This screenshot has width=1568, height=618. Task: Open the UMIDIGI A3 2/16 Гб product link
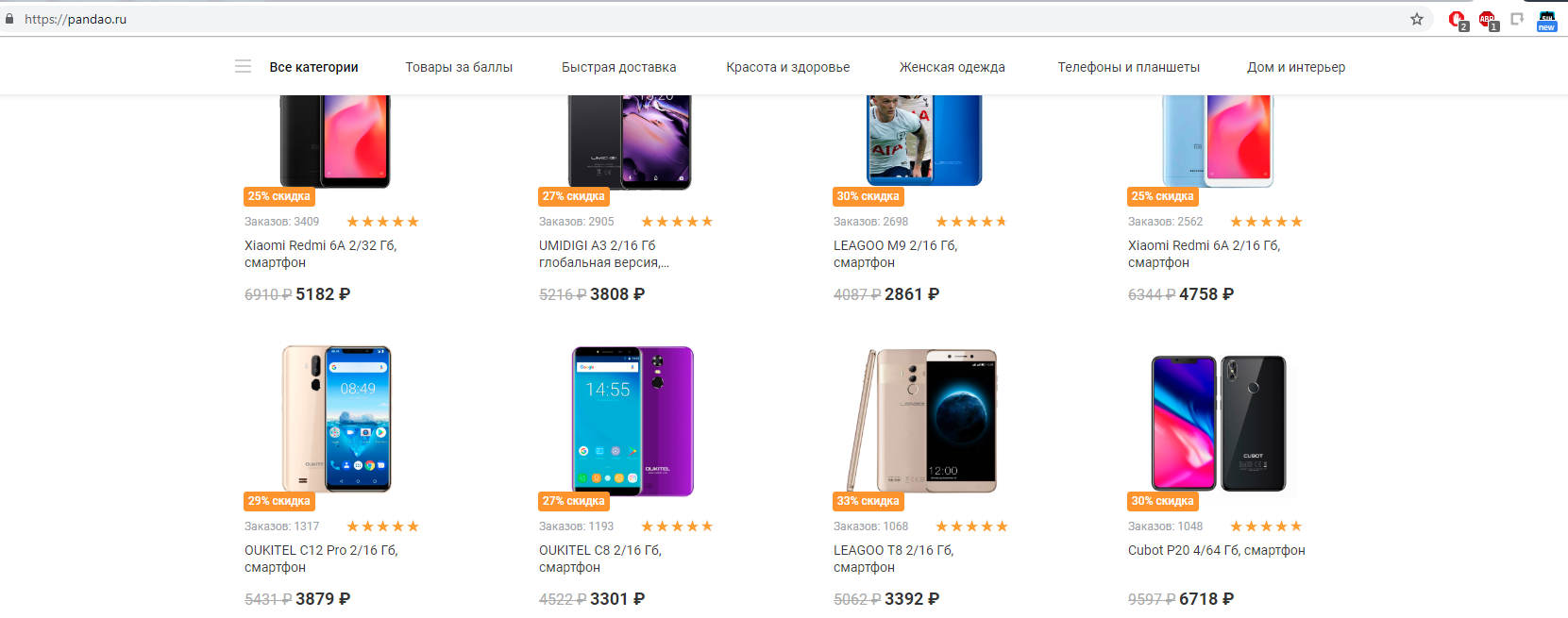(x=604, y=254)
